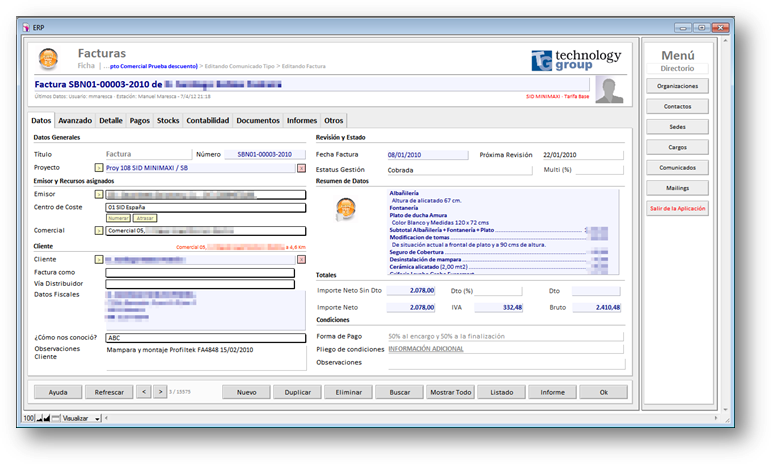The width and height of the screenshot is (771, 464).
Task: Open the Cliente lookup arrow
Action: [98, 258]
